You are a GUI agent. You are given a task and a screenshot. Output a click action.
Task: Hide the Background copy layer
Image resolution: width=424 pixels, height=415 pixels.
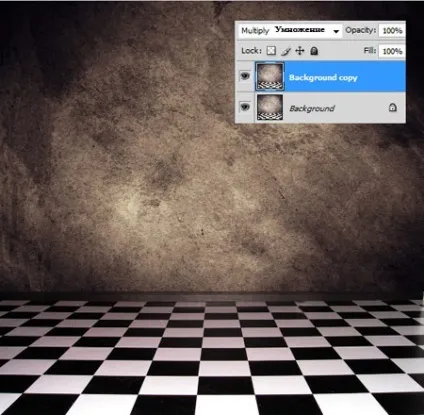click(x=245, y=76)
